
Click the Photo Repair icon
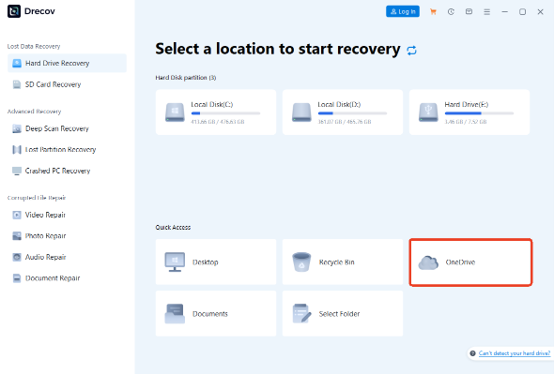pyautogui.click(x=17, y=236)
